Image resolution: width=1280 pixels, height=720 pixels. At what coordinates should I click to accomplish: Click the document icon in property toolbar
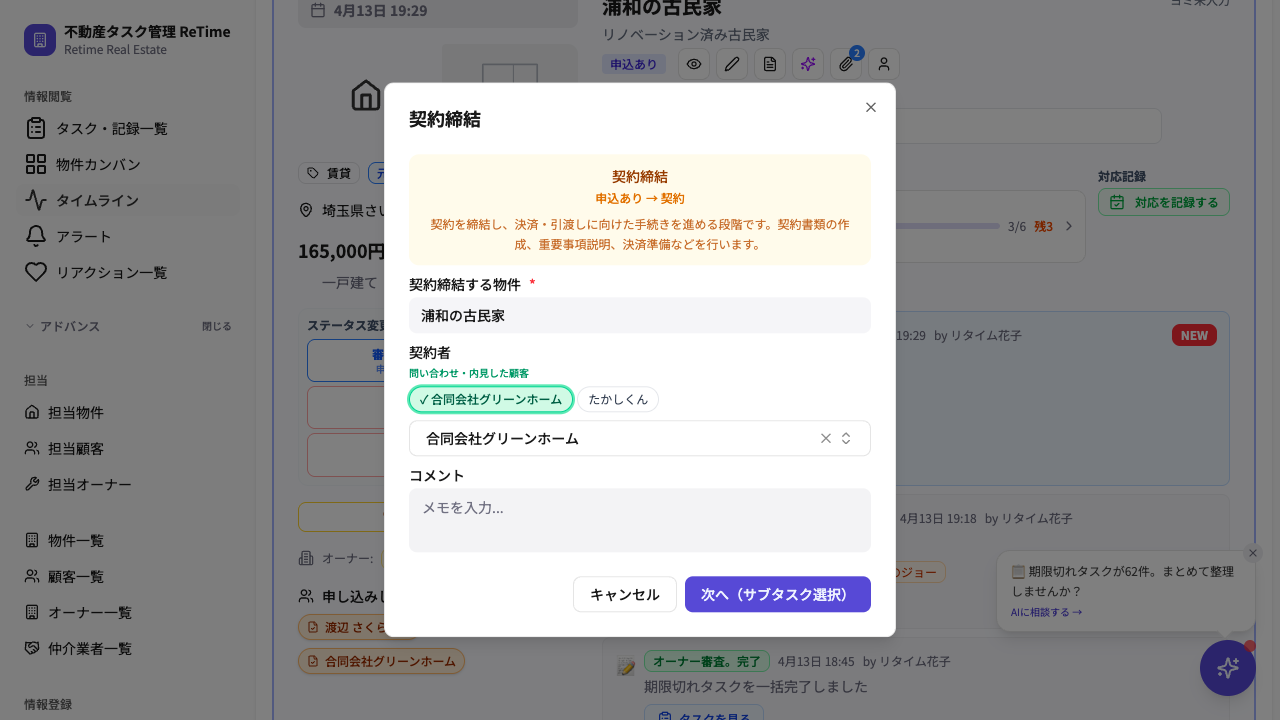(x=770, y=64)
